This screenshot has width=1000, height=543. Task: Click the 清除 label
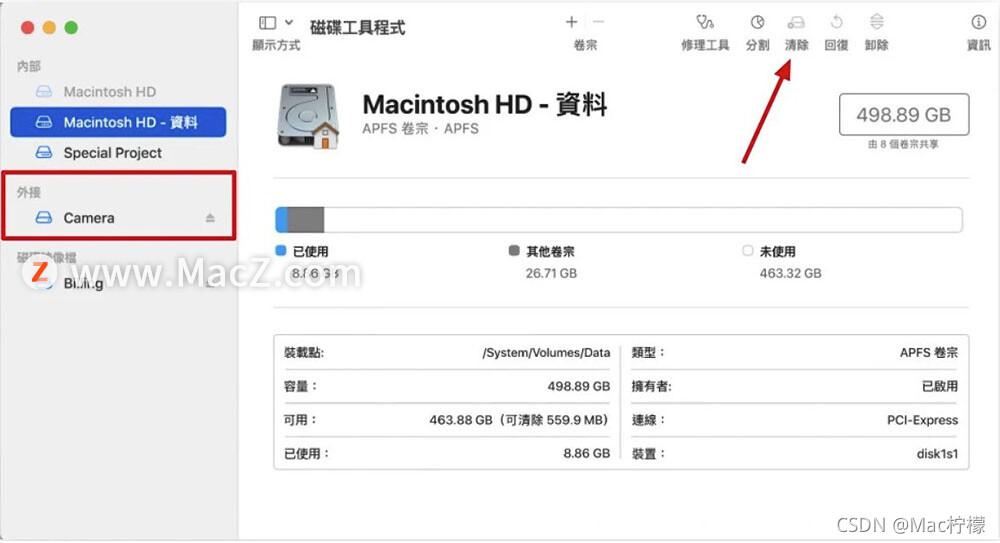coord(797,45)
